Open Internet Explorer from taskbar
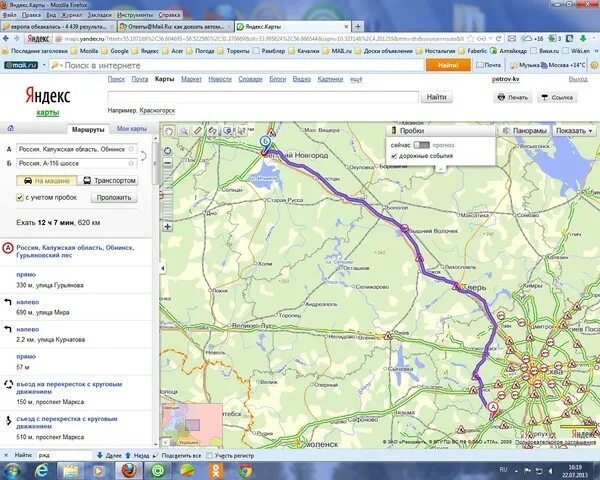This screenshot has height=480, width=600. point(41,470)
